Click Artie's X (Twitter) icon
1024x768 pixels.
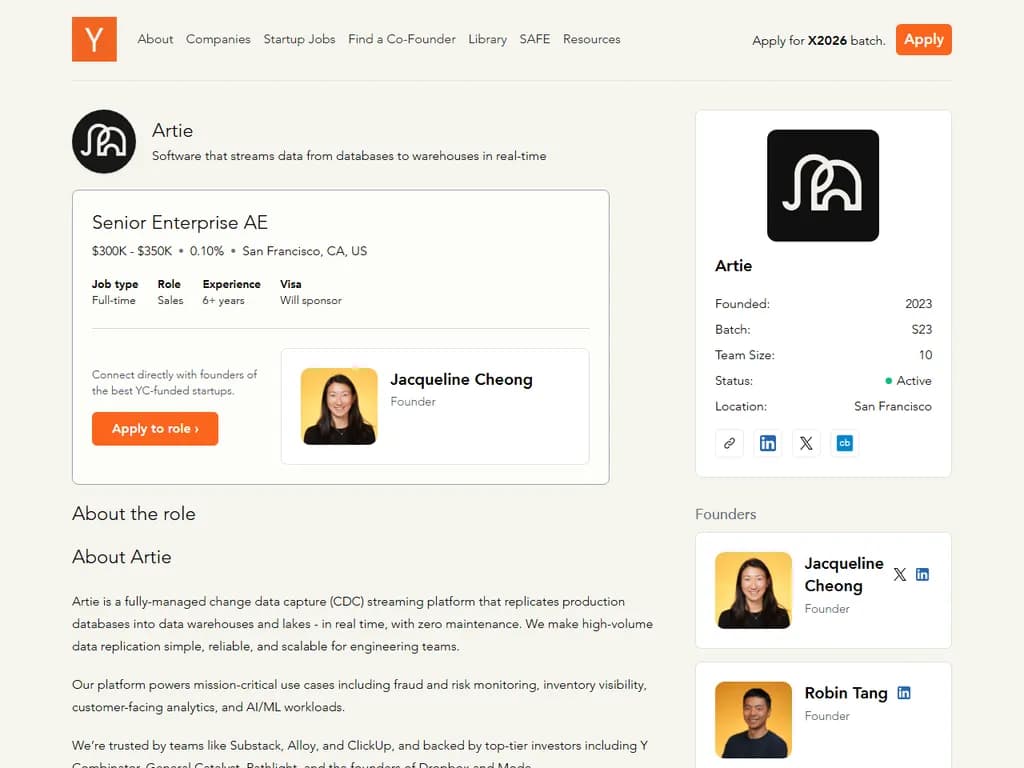click(806, 443)
